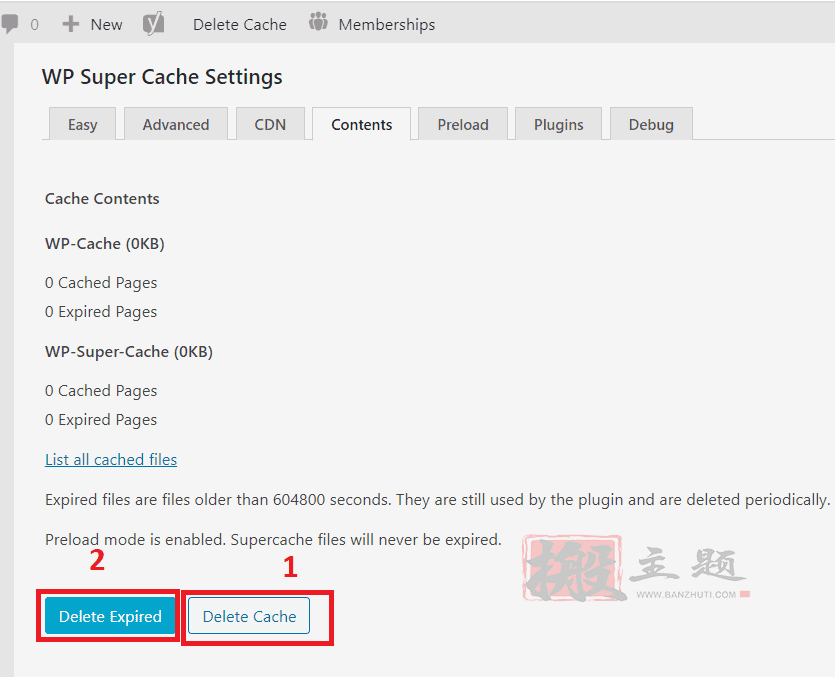
Task: Switch to the Easy tab
Action: pos(82,125)
